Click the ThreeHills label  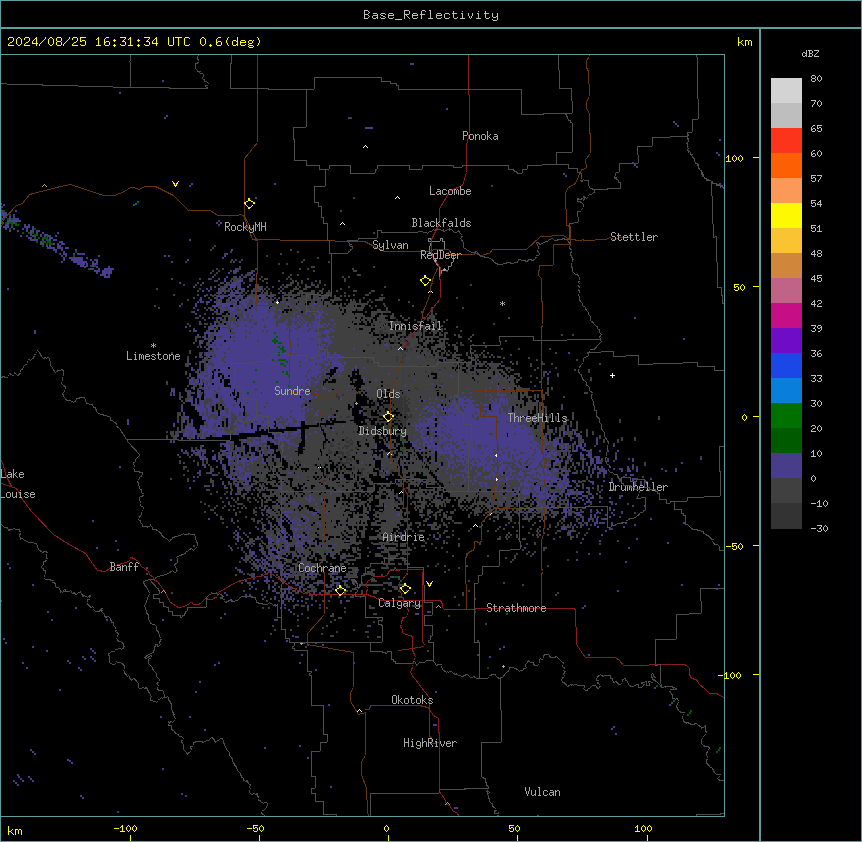click(x=537, y=418)
